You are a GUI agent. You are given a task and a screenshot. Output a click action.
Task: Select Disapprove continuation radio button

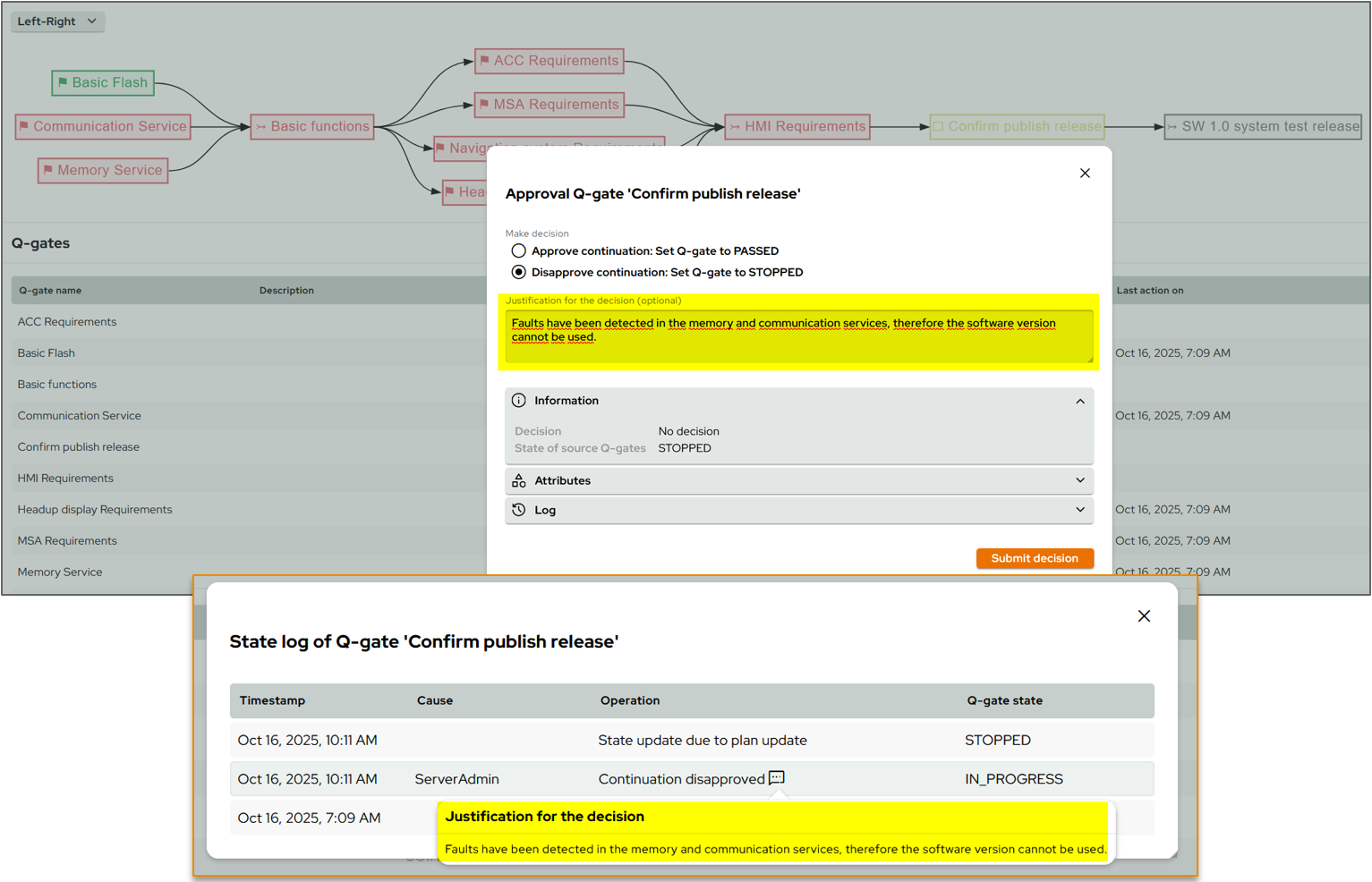(x=519, y=272)
